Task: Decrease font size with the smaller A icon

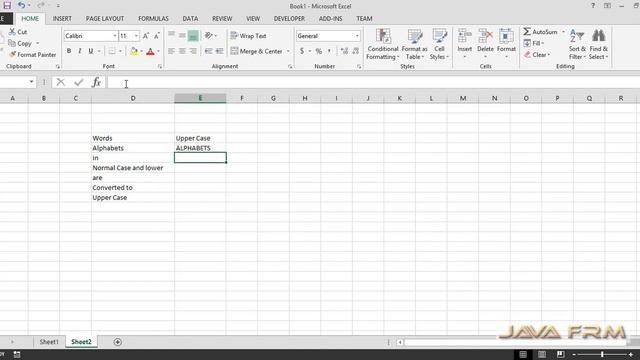Action: pos(157,36)
